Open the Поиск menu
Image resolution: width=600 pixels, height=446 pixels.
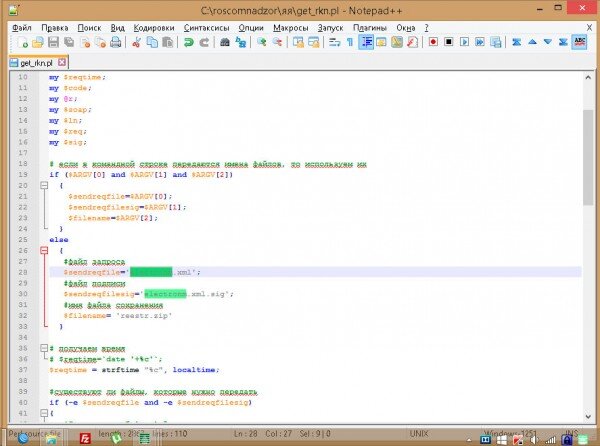click(89, 28)
